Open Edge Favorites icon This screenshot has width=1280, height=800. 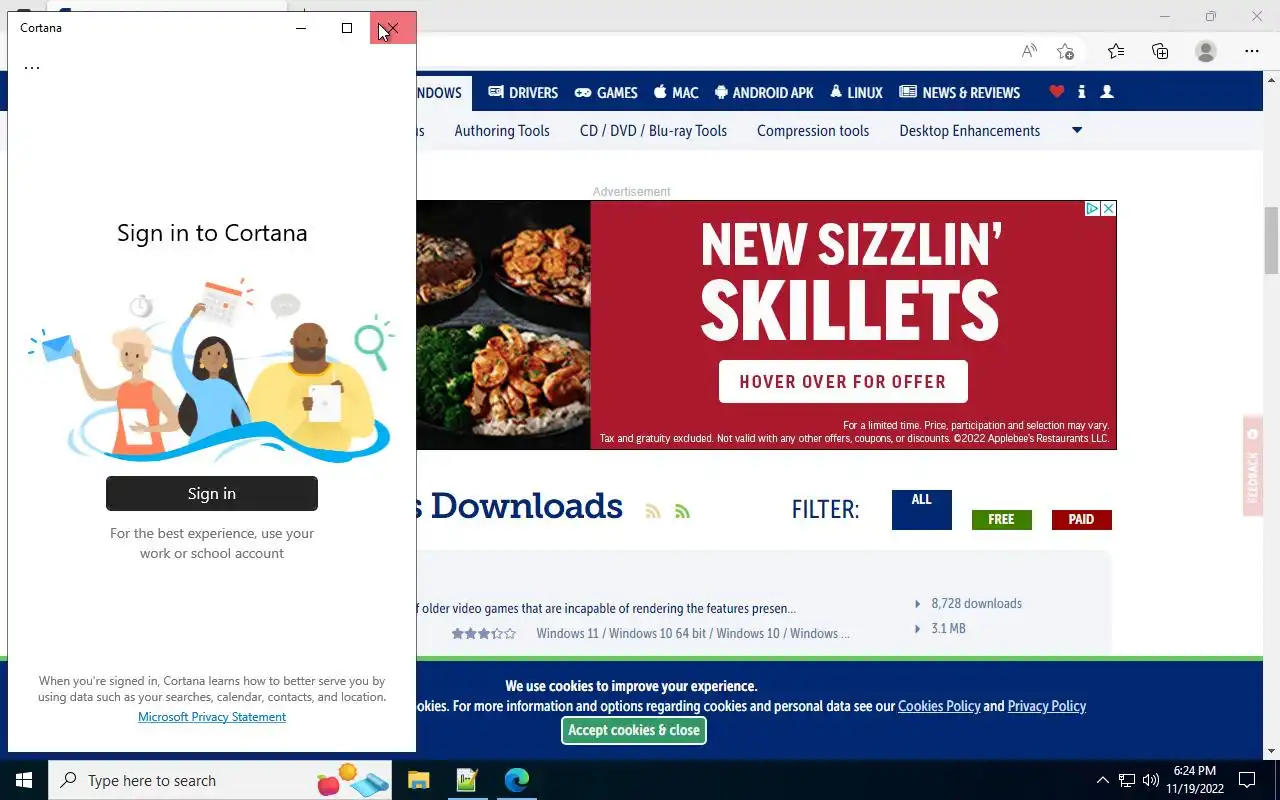[x=1116, y=51]
